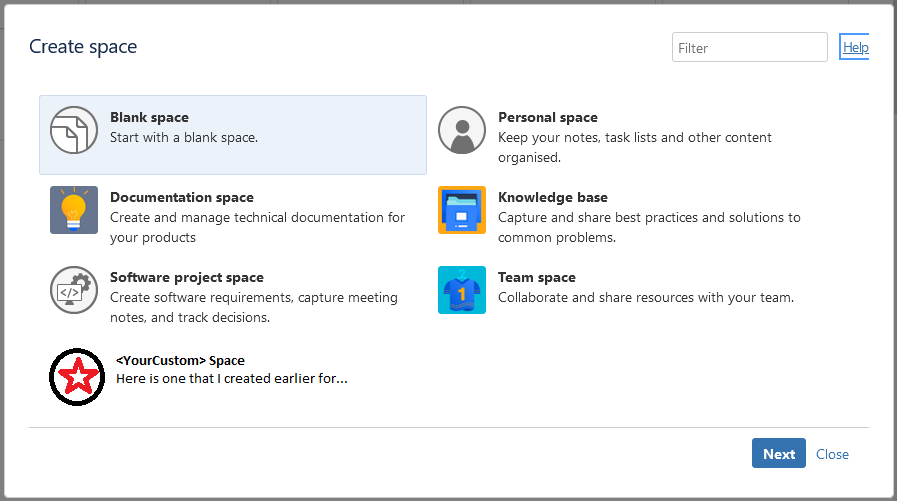Click 'Create and manage technical documentation' text

click(257, 228)
